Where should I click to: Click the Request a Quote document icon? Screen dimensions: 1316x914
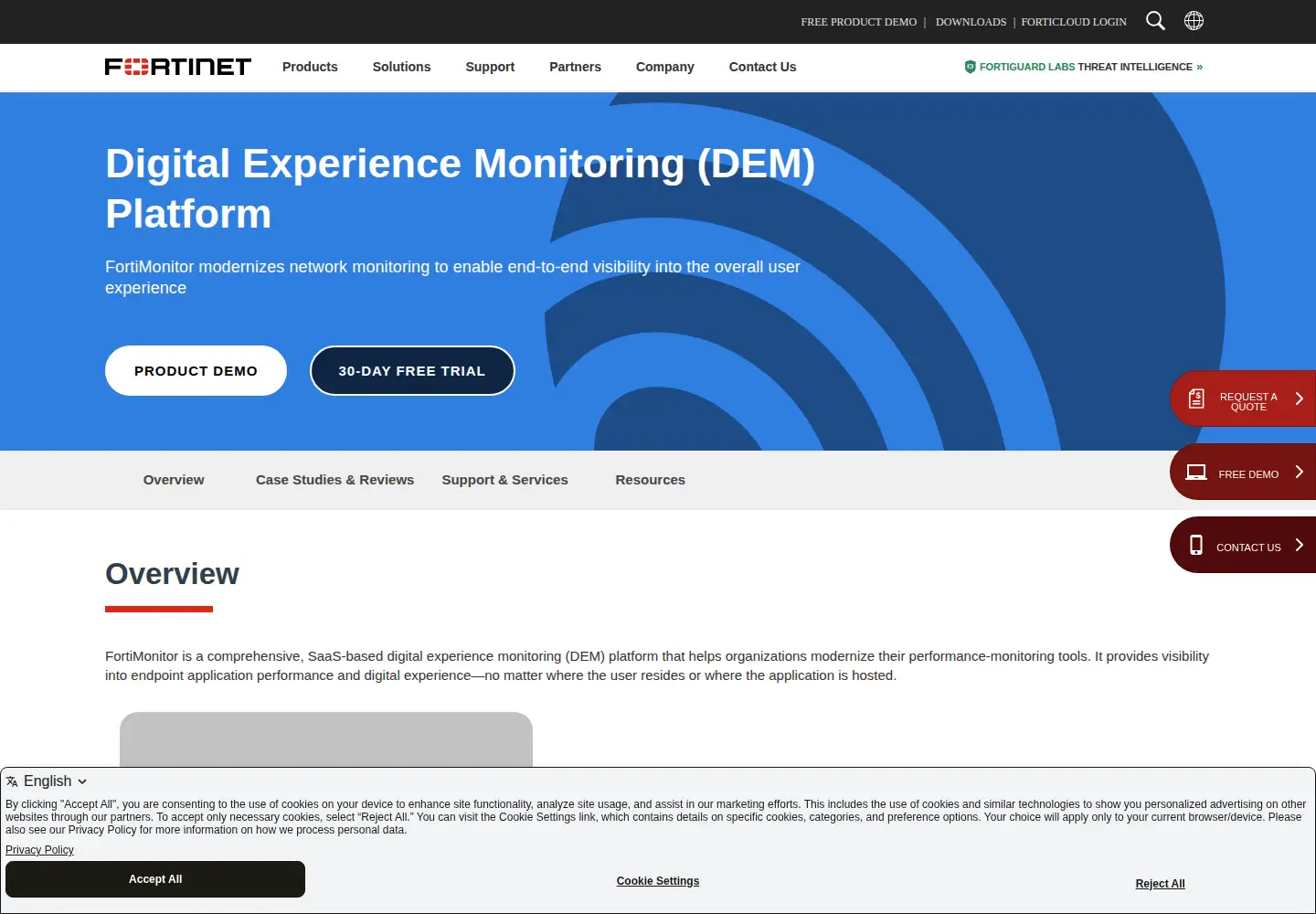(x=1196, y=399)
